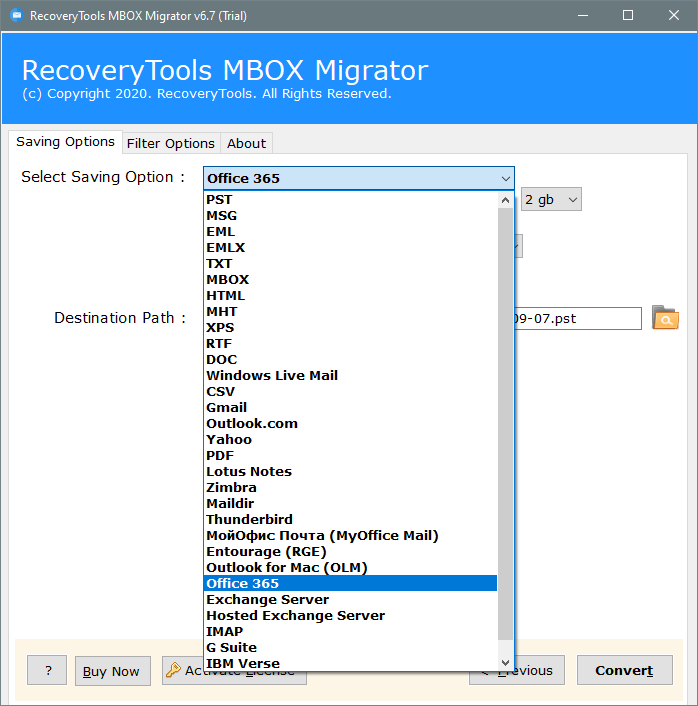Click the question mark help button
The height and width of the screenshot is (706, 698).
pos(47,670)
